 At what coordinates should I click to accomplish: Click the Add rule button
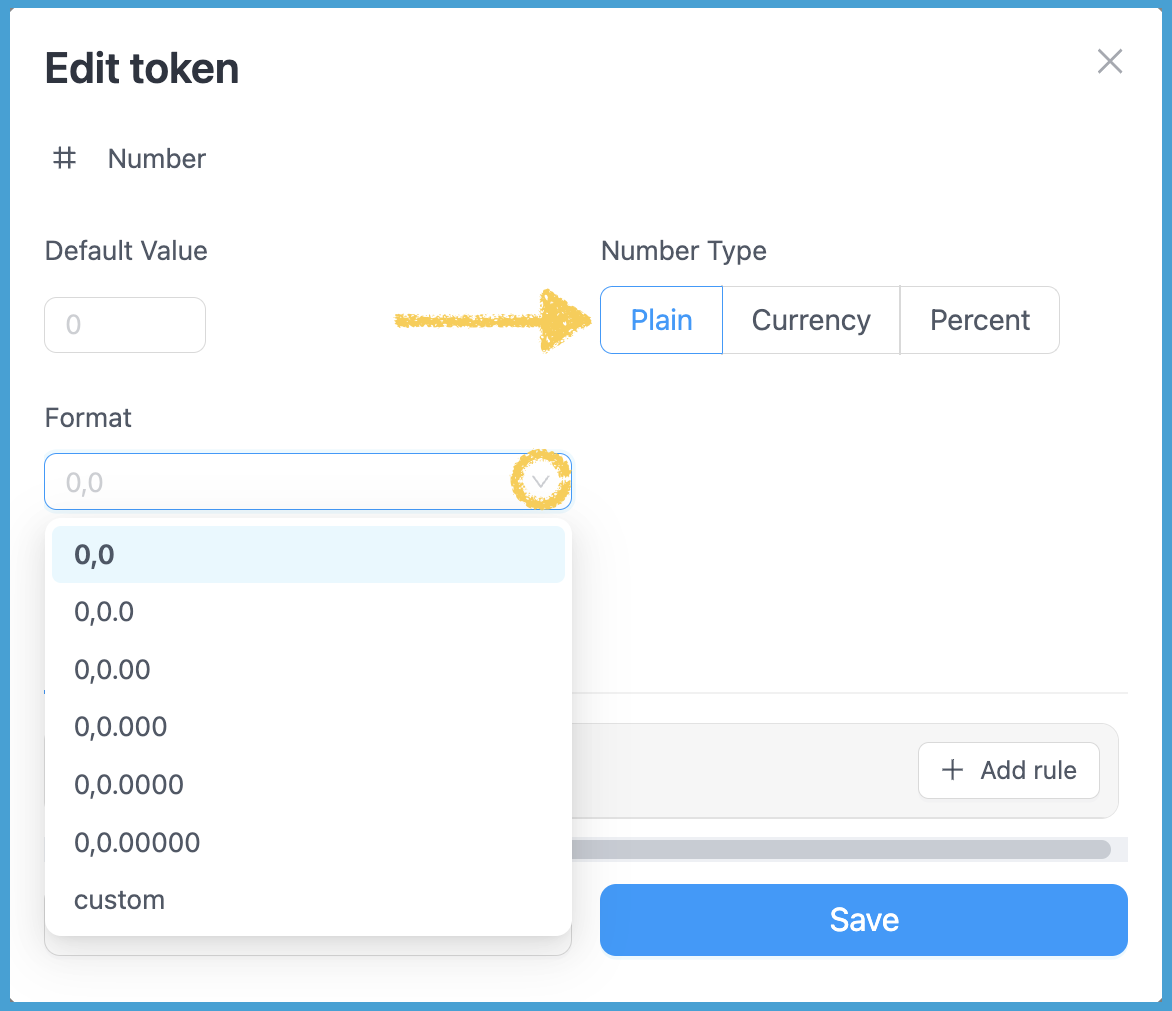point(1008,770)
